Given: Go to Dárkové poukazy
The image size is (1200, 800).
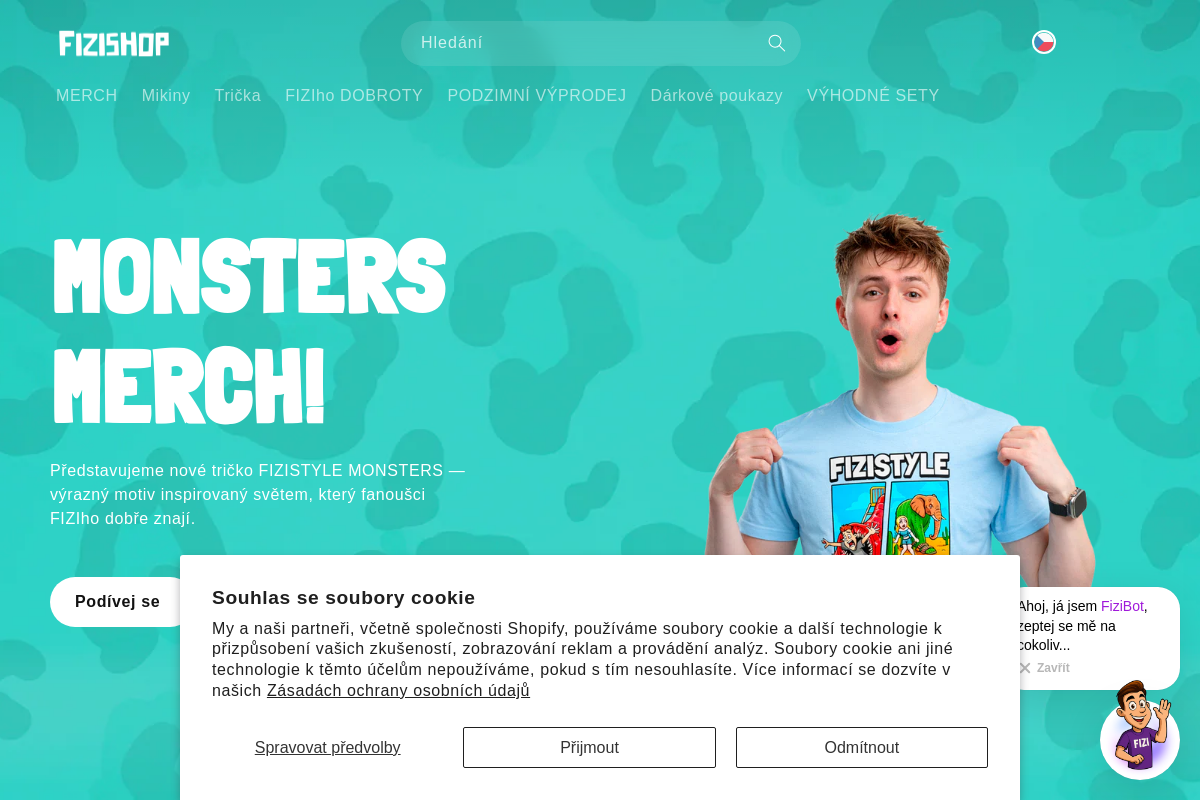Looking at the screenshot, I should click(x=717, y=96).
